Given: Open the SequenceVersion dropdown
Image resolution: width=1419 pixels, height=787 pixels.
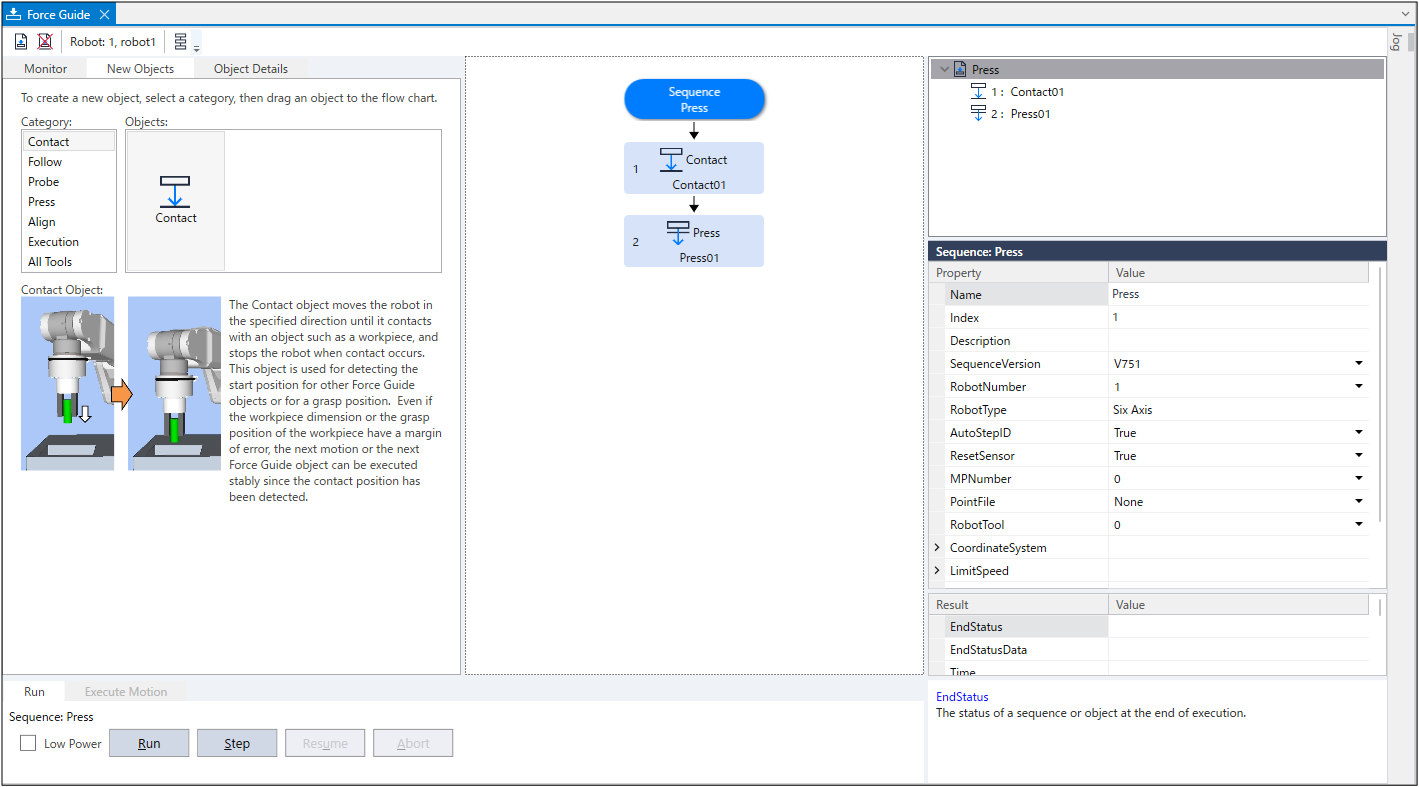Looking at the screenshot, I should (x=1359, y=364).
